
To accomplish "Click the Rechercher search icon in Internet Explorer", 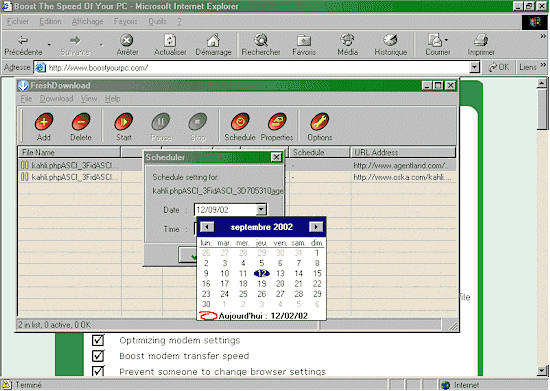I will coord(261,40).
